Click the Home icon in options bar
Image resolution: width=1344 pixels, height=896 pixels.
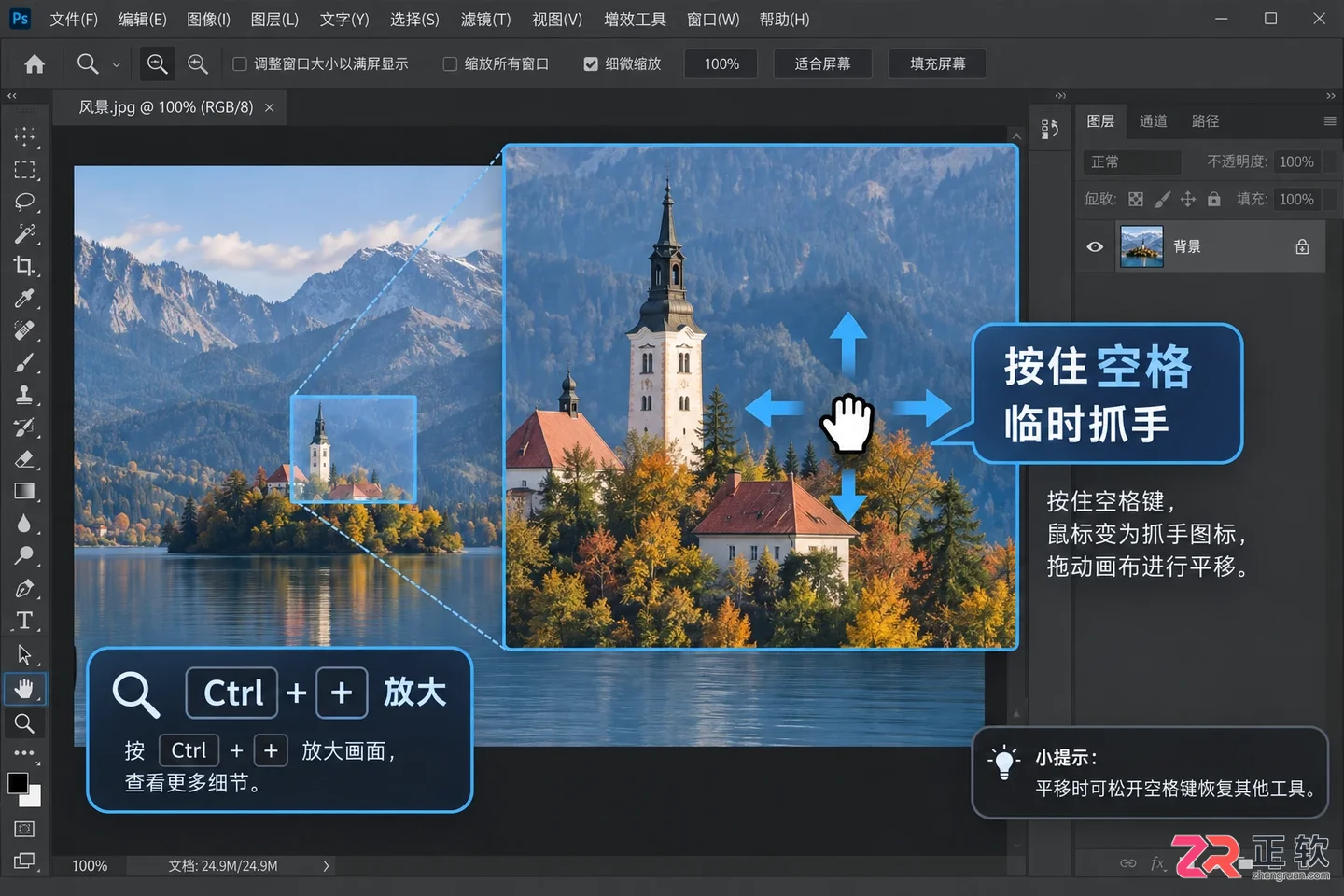35,63
